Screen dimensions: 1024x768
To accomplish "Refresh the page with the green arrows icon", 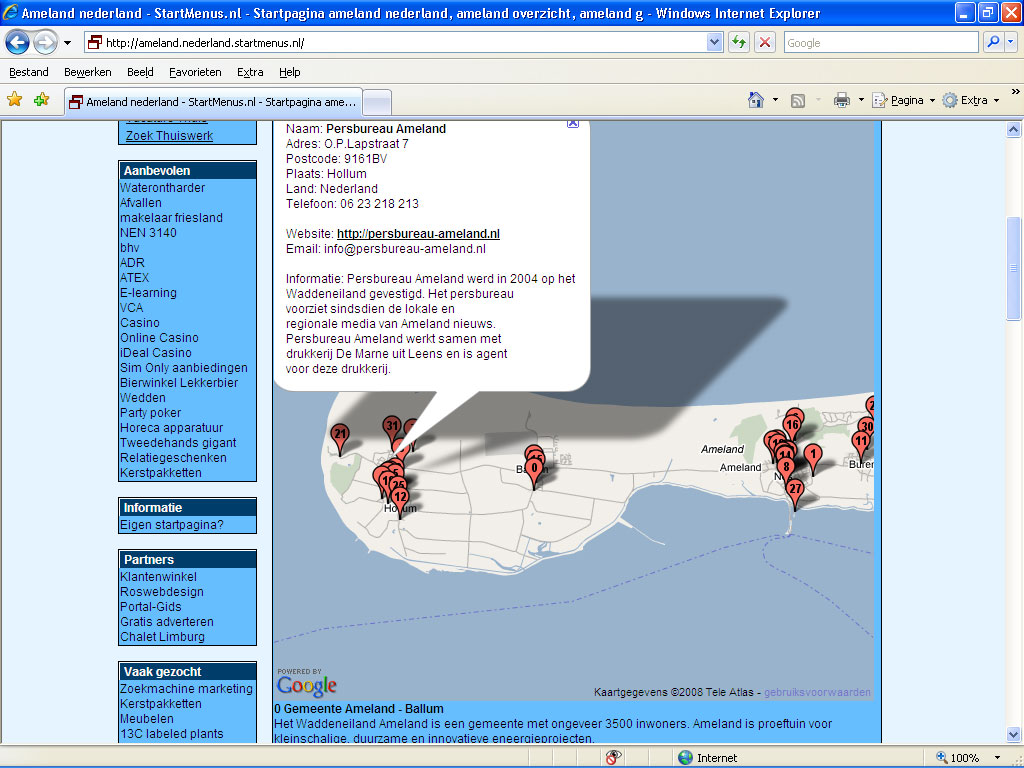I will (739, 43).
